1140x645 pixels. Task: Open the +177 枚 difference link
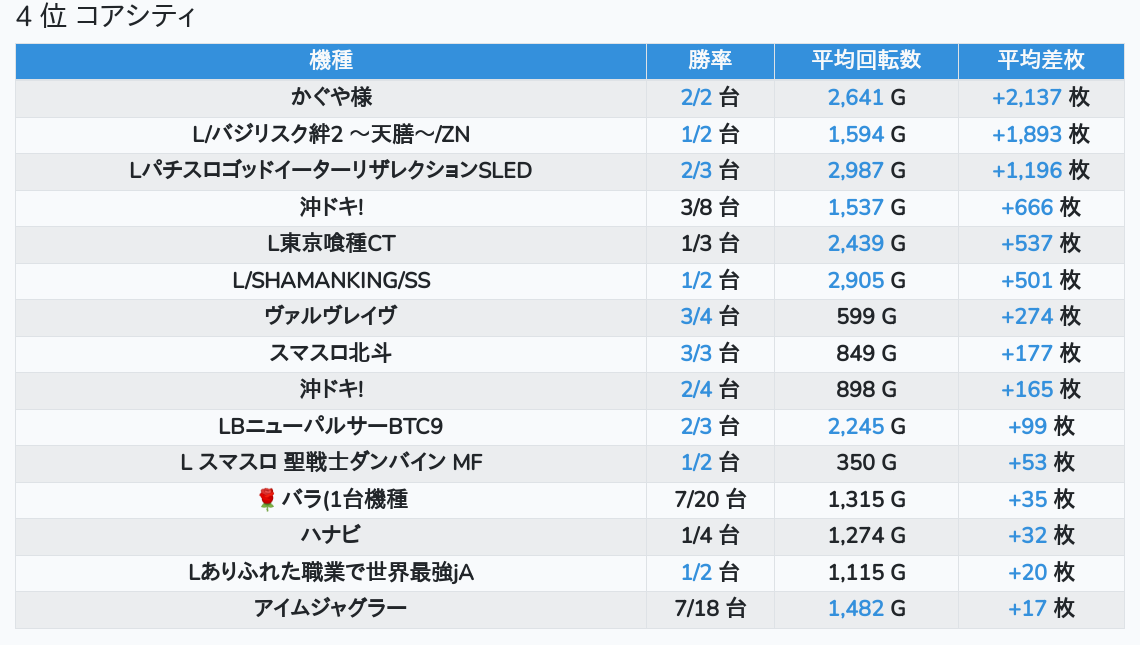tap(1027, 353)
